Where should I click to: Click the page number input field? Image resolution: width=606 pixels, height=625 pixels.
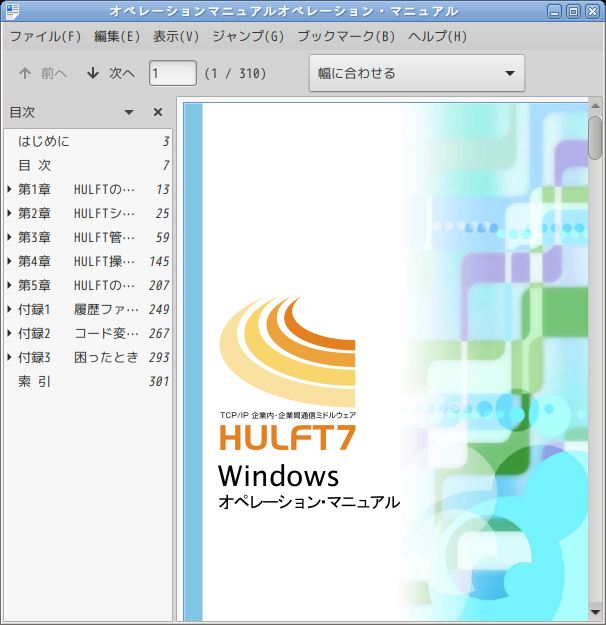(x=173, y=73)
